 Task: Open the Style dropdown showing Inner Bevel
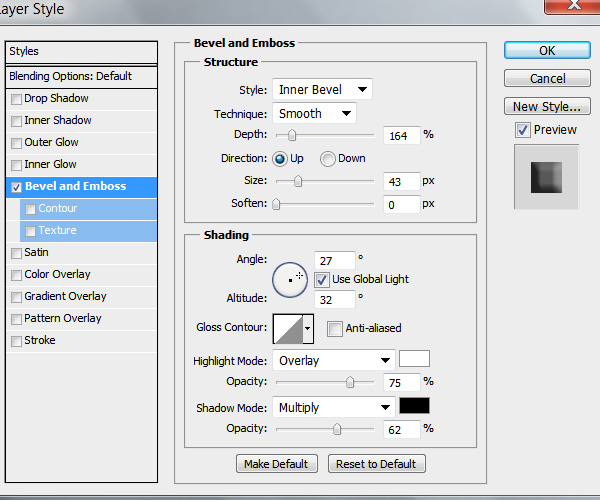322,90
